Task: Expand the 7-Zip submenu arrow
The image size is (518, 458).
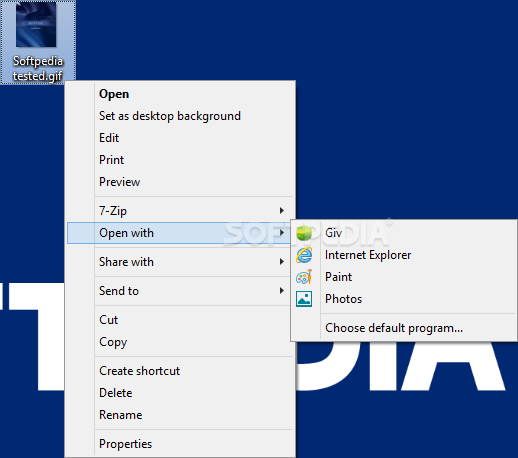Action: 282,211
